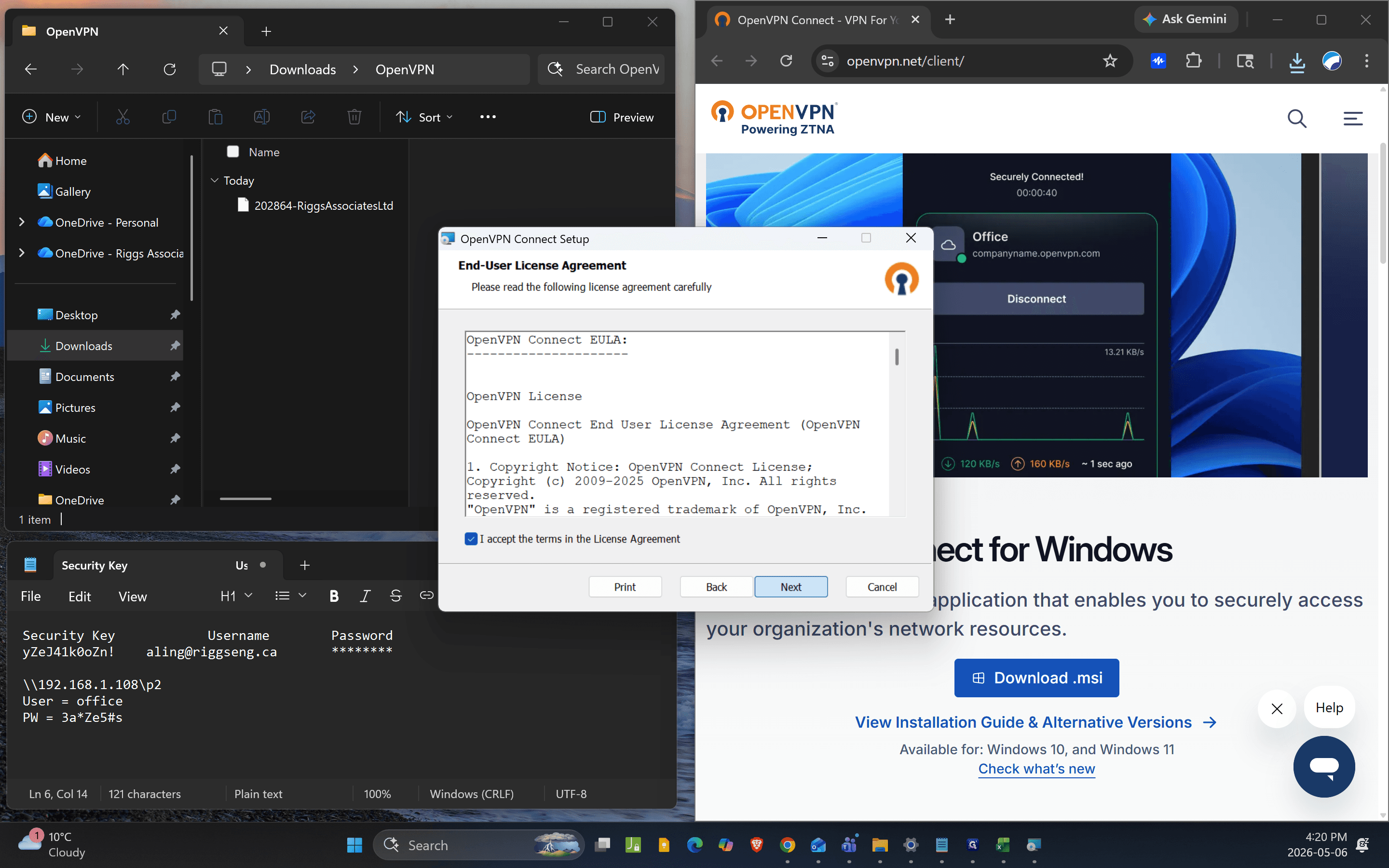Open the File menu in Notepad

(x=31, y=597)
